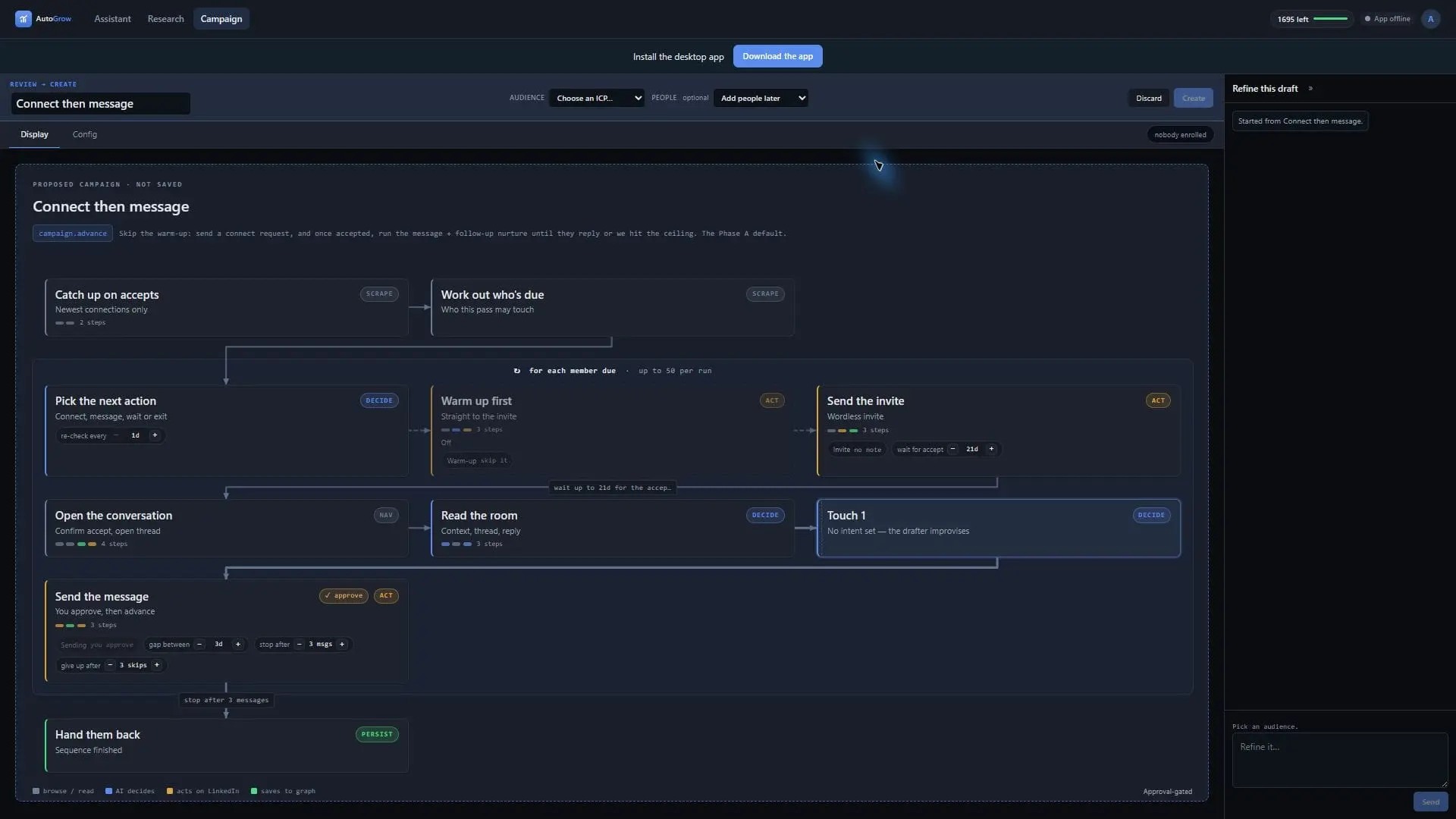Open the Choose an ICP audience dropdown
This screenshot has height=819, width=1456.
click(x=597, y=98)
